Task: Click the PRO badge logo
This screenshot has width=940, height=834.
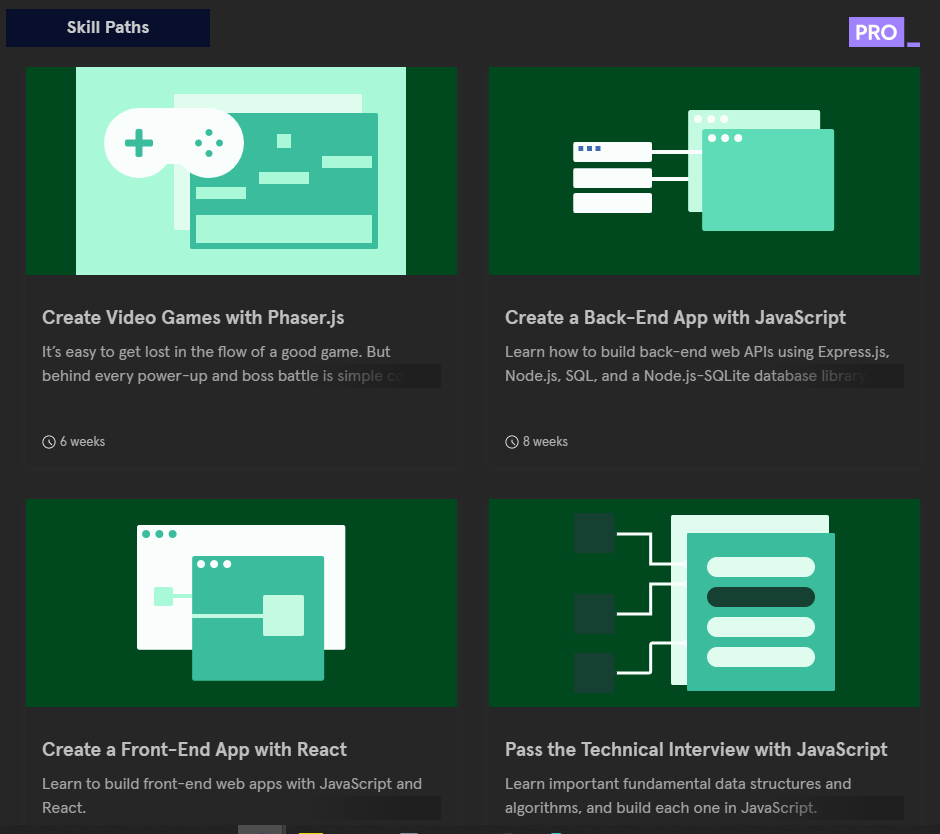Action: coord(884,32)
